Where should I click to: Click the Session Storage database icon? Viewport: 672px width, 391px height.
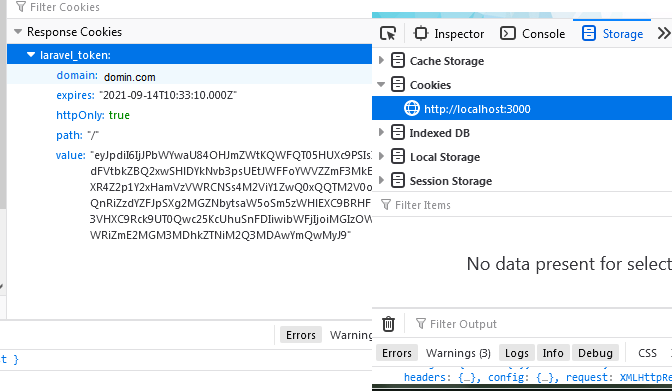click(398, 180)
